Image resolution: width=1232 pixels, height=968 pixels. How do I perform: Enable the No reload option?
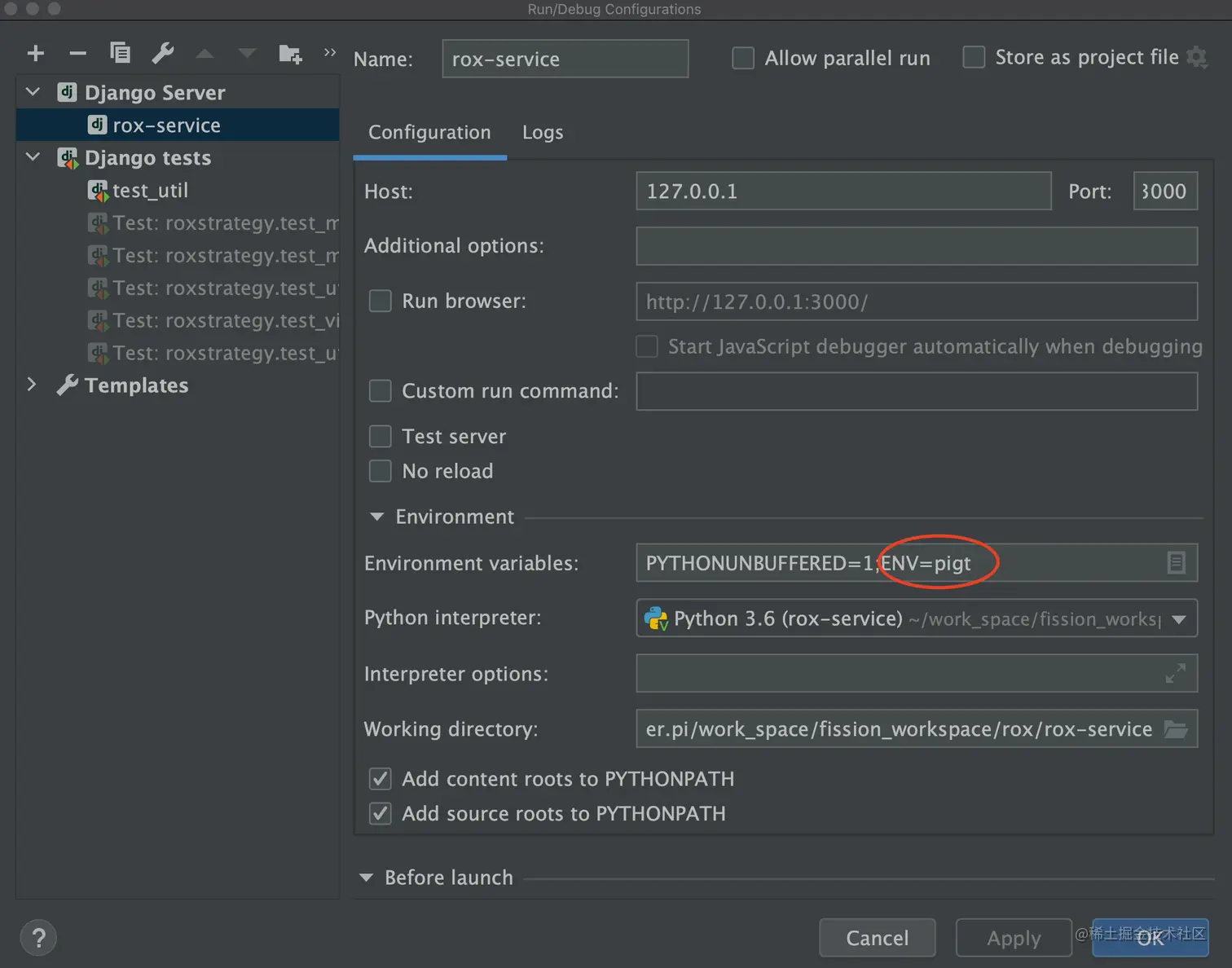click(x=381, y=471)
